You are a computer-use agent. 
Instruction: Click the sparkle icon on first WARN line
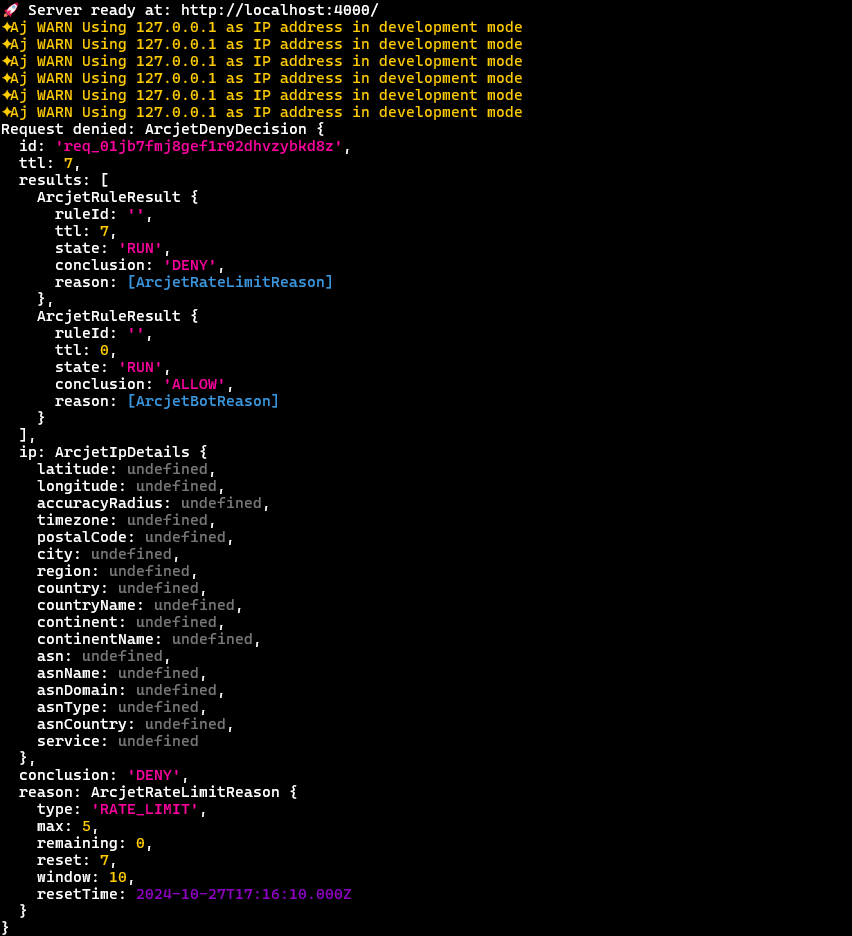coord(6,27)
